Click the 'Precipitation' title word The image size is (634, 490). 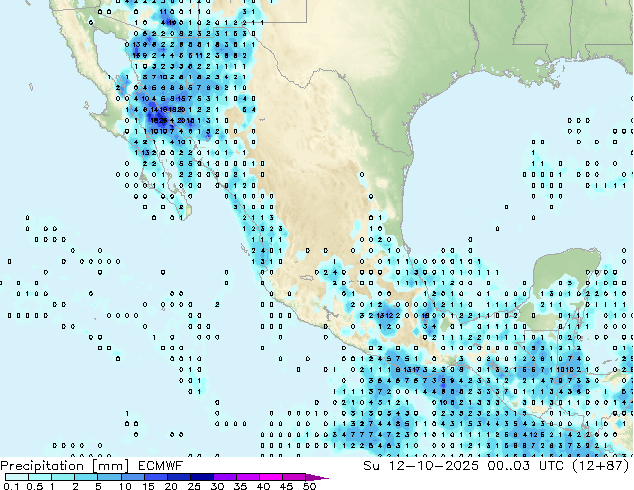tap(42, 466)
